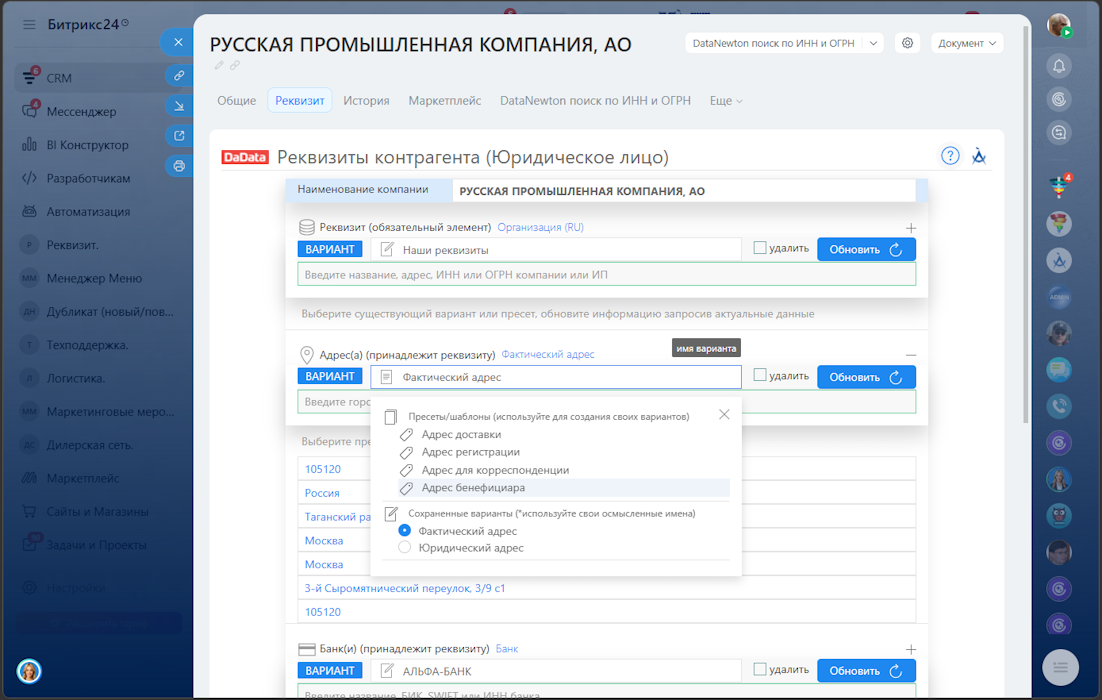
Task: Choose the Адрес доставки preset
Action: (x=461, y=435)
